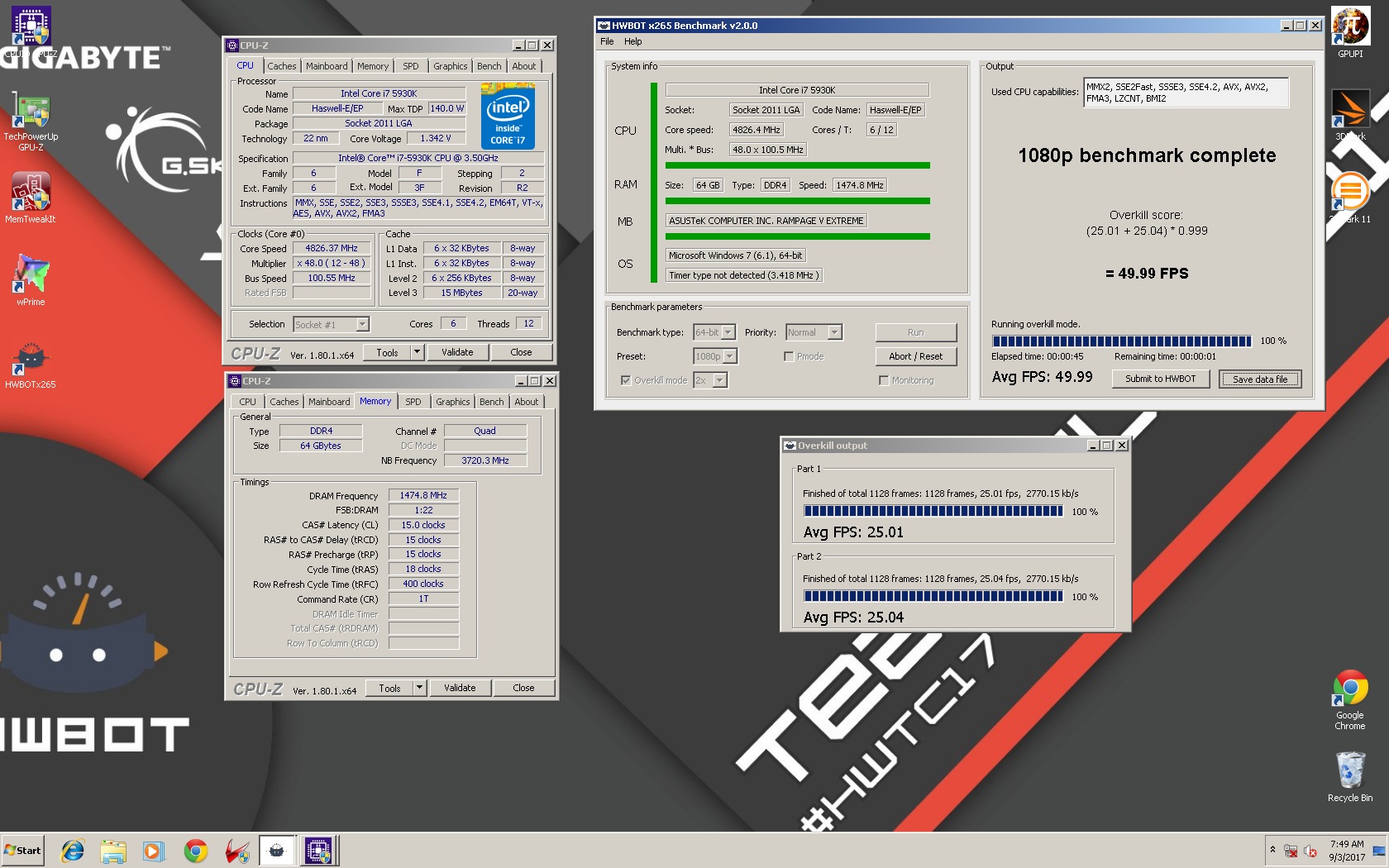Viewport: 1389px width, 868px height.
Task: Click the Start button
Action: (23, 850)
